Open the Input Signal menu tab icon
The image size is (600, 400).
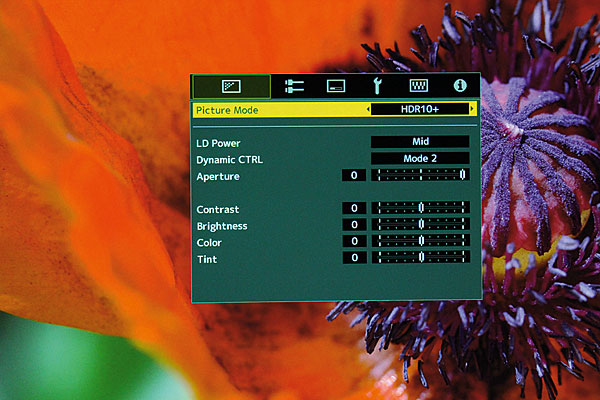click(294, 86)
